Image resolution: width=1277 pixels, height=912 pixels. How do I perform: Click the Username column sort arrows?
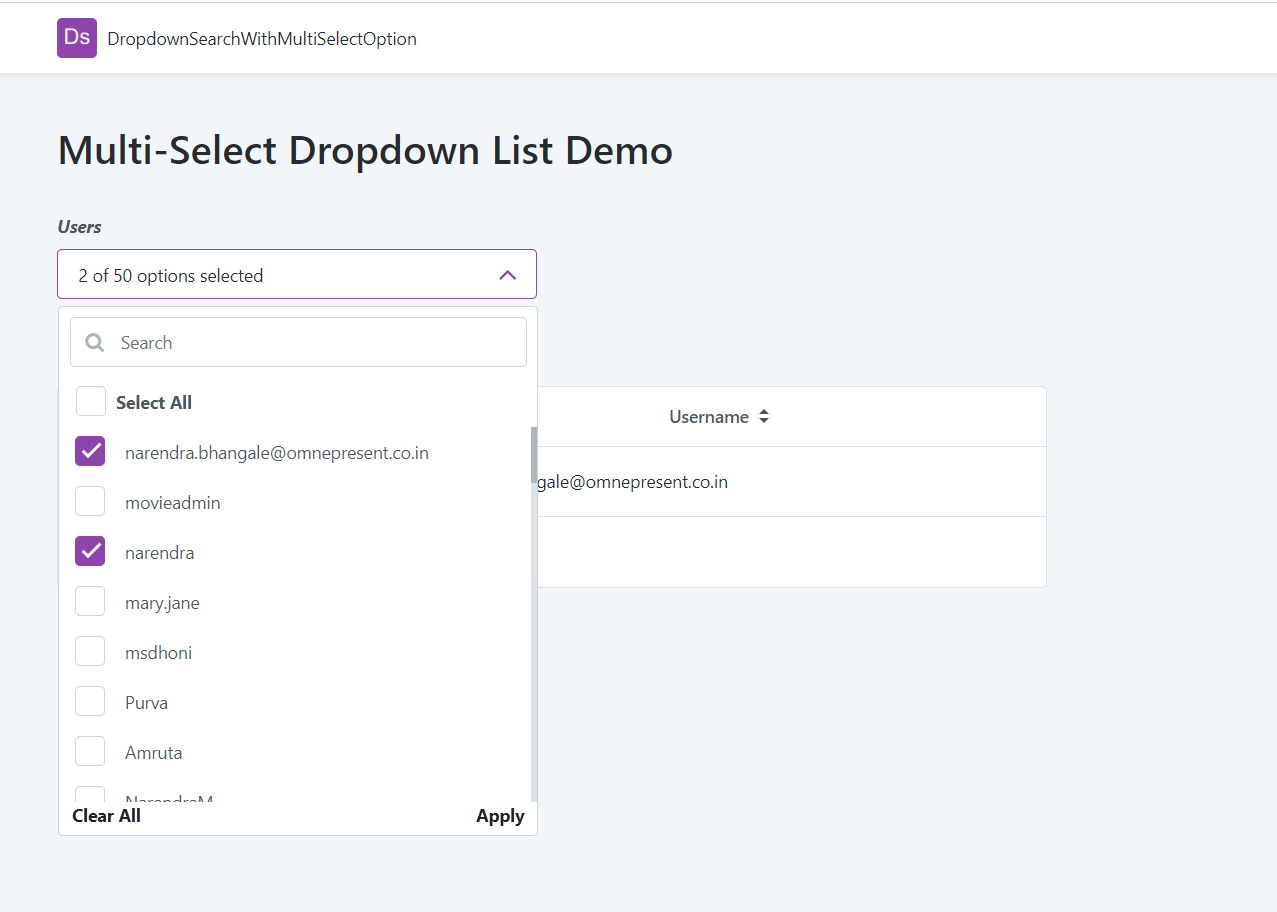764,417
